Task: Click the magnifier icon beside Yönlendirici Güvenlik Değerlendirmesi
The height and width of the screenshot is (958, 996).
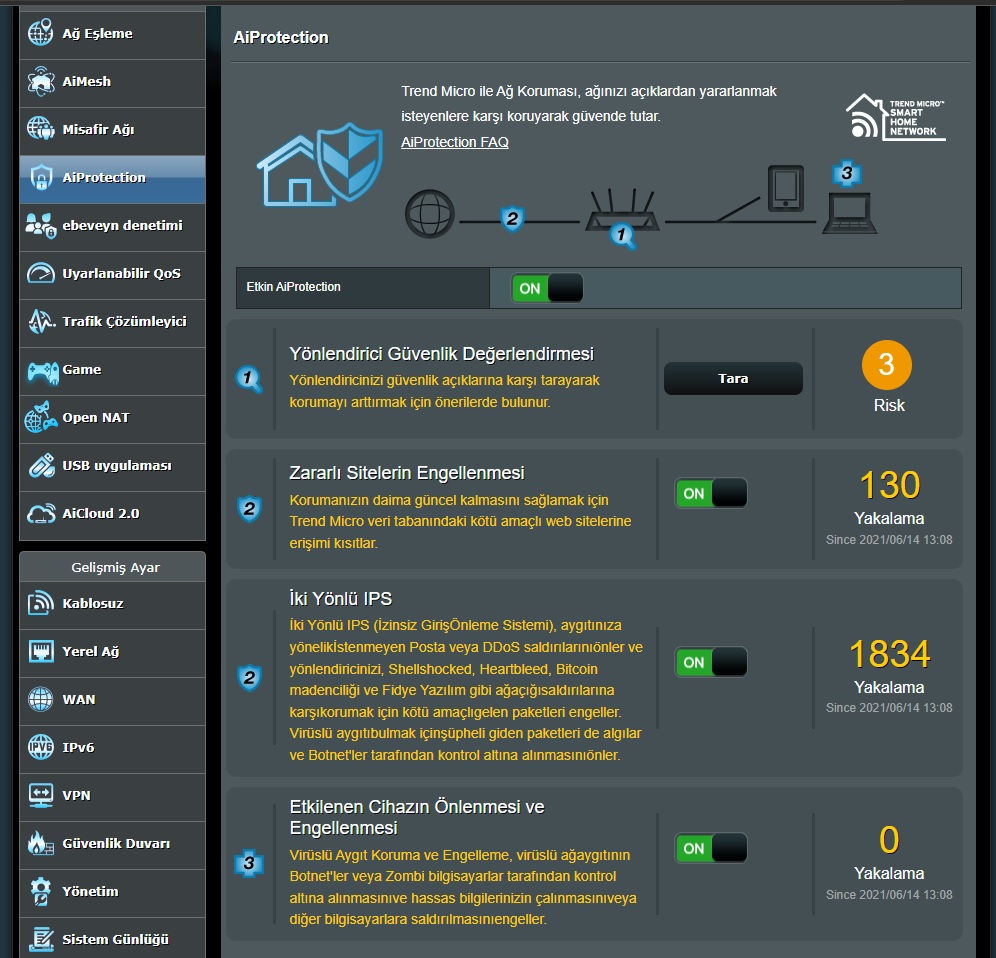Action: [248, 379]
